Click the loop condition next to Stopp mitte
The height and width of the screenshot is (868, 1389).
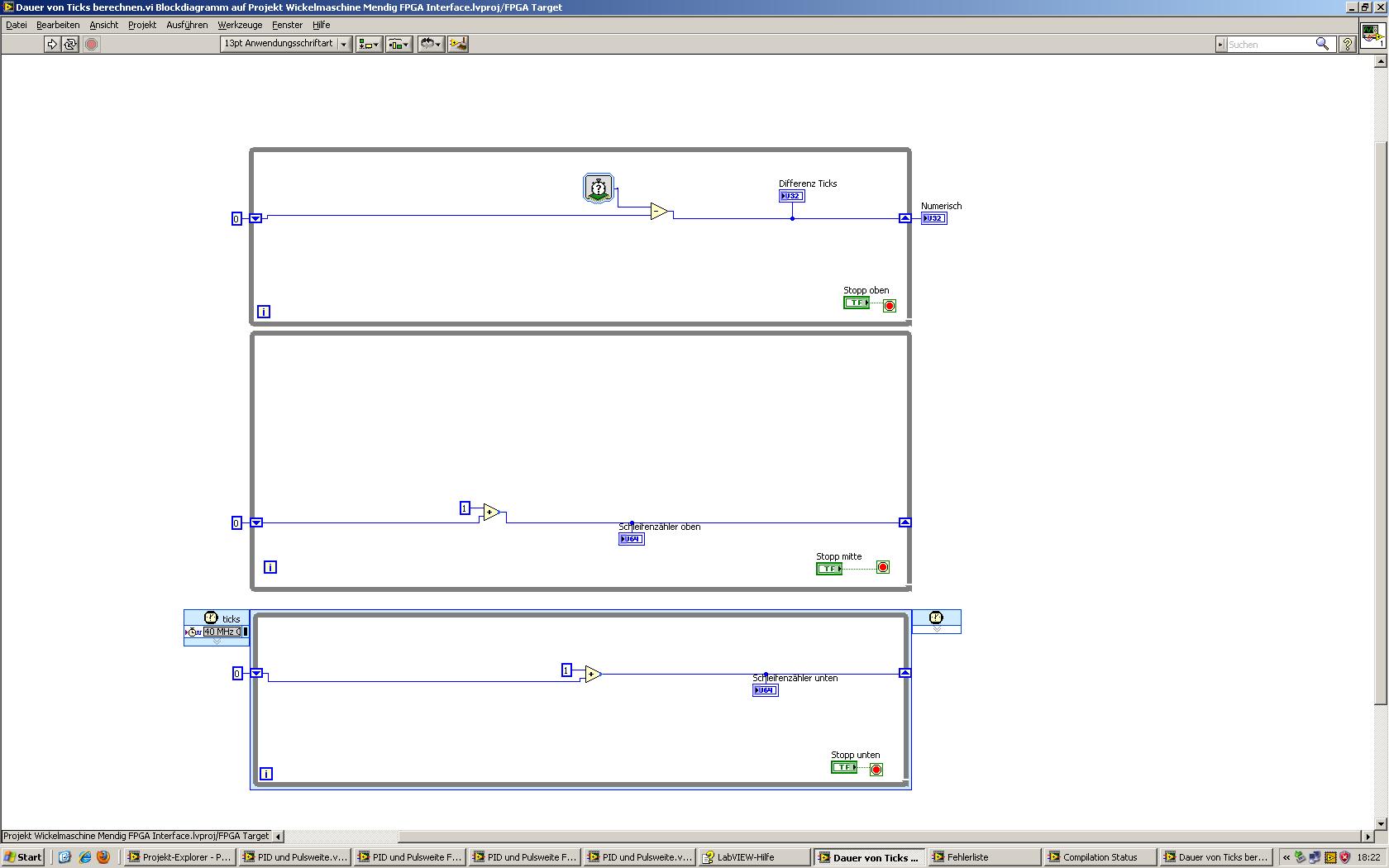pyautogui.click(x=883, y=567)
